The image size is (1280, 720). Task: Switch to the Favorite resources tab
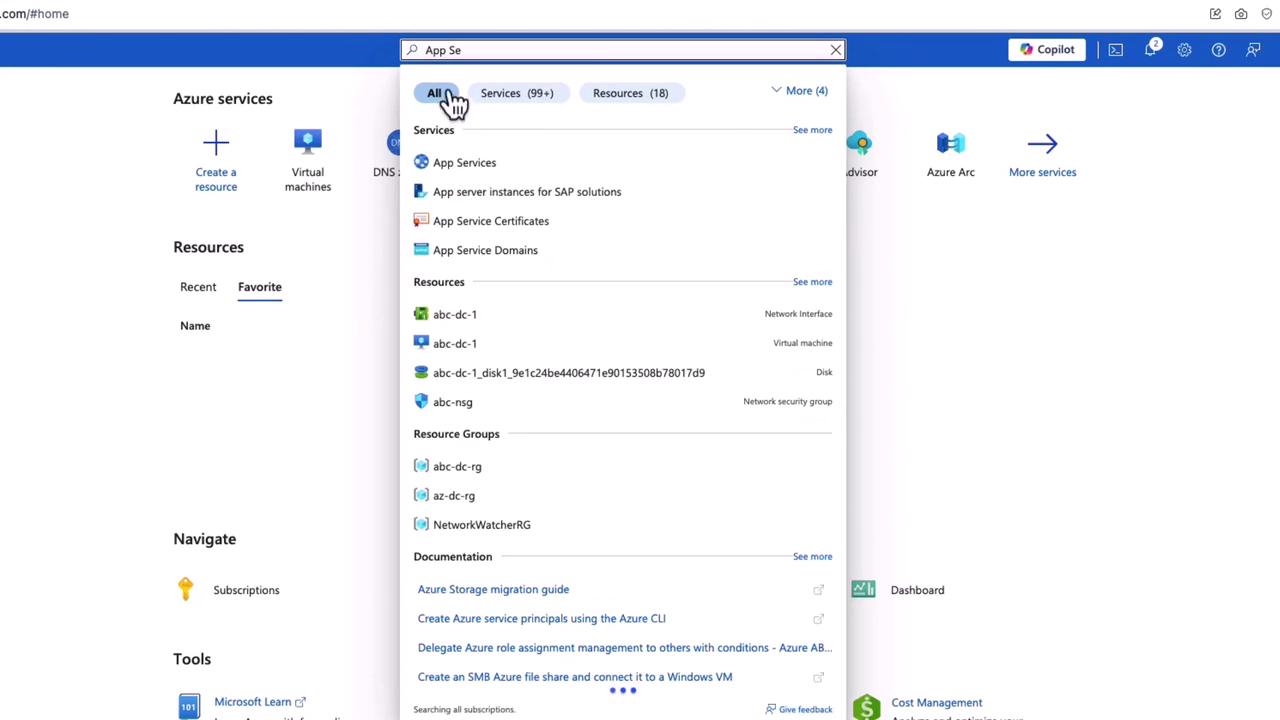coord(260,287)
